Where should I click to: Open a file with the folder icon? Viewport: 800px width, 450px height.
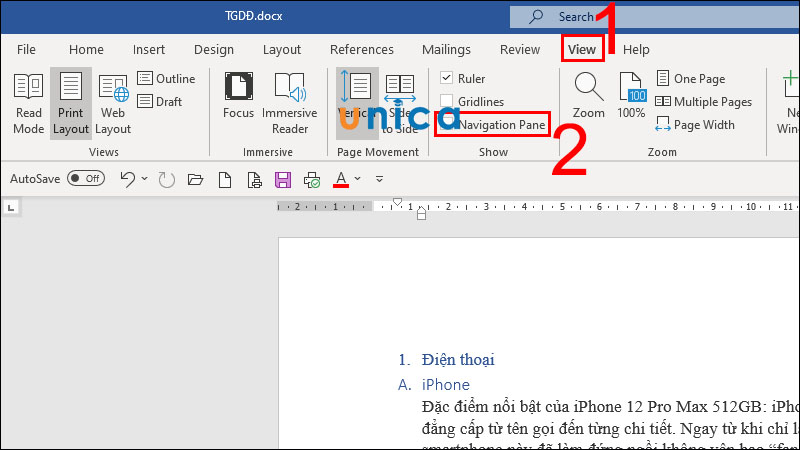point(195,179)
